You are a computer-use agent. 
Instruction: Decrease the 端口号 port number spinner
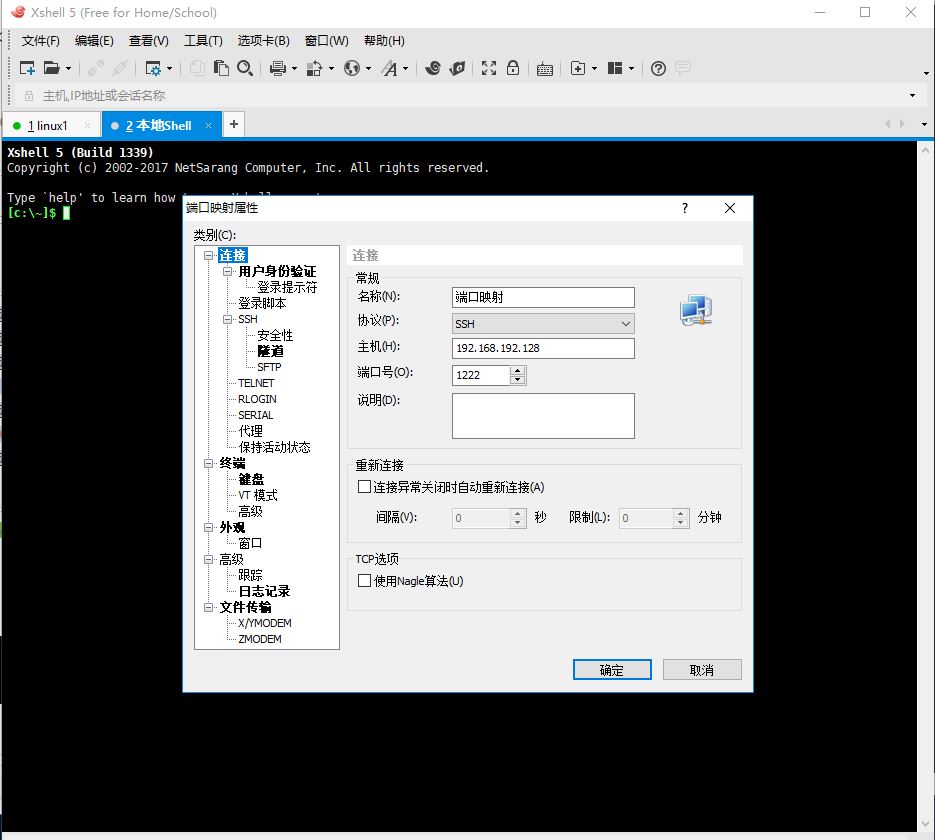click(518, 380)
